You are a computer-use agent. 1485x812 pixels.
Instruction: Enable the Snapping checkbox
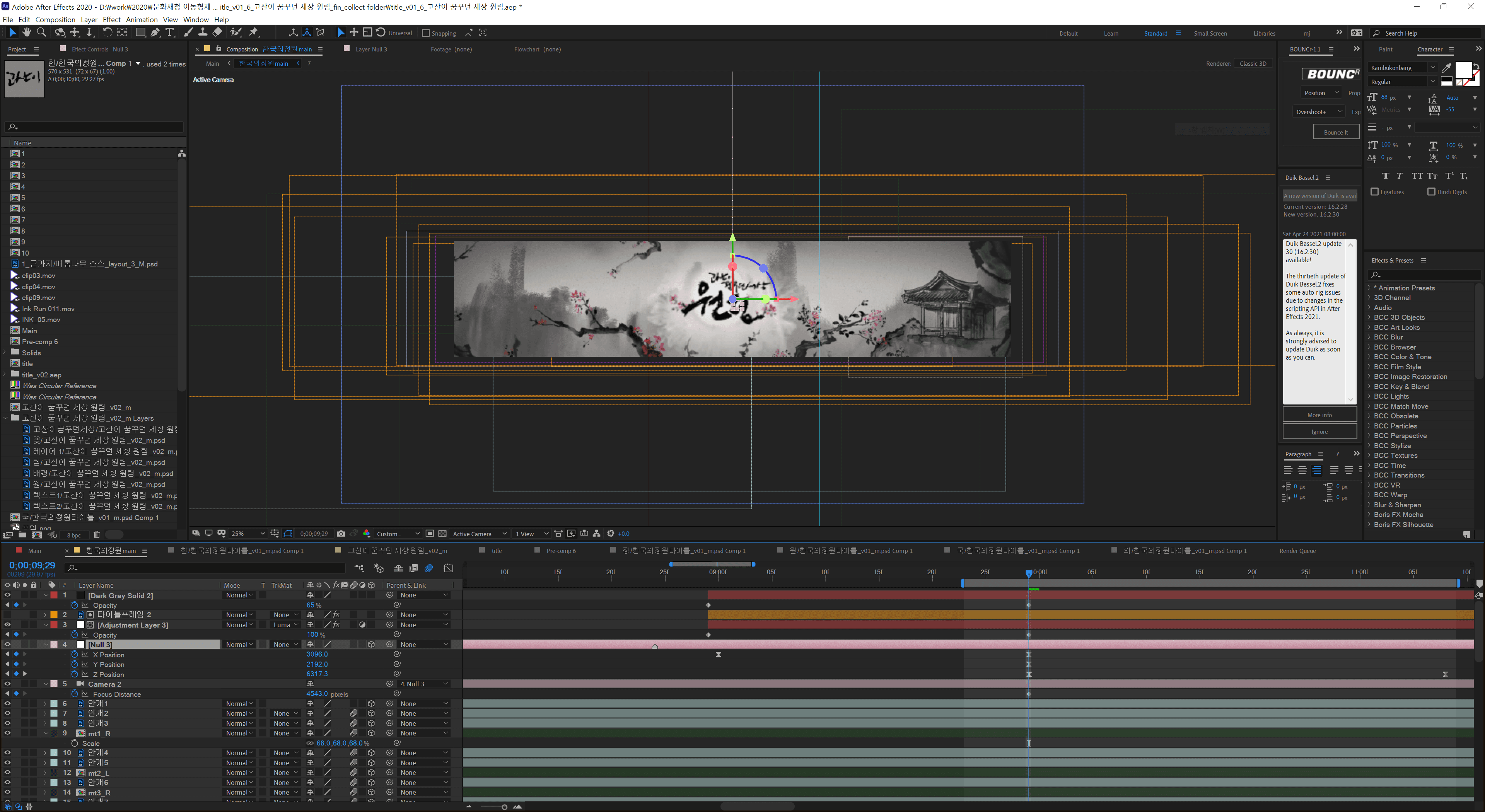426,33
